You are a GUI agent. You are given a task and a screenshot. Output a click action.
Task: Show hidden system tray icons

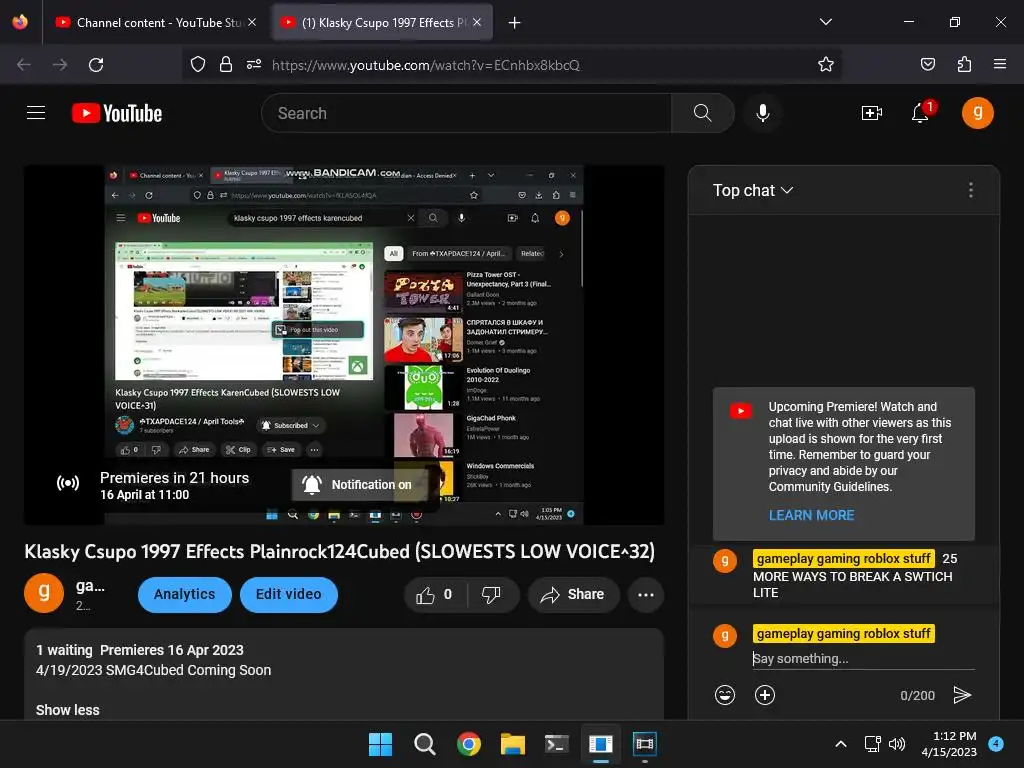(841, 744)
